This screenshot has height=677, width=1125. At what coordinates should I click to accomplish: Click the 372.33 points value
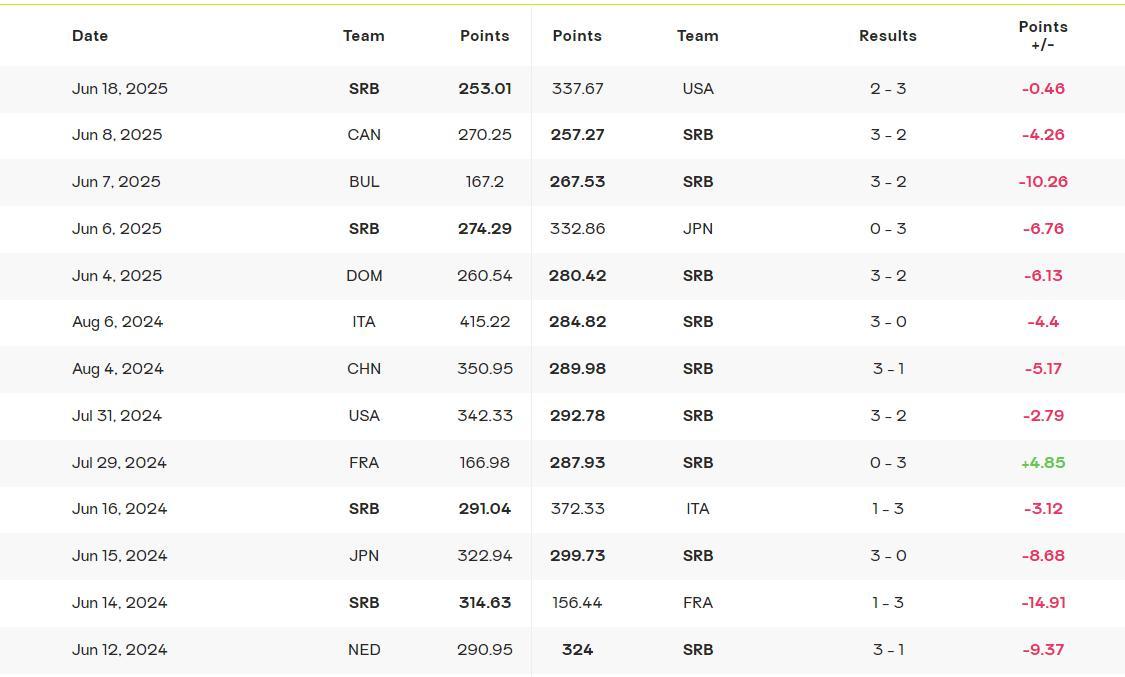pos(577,509)
